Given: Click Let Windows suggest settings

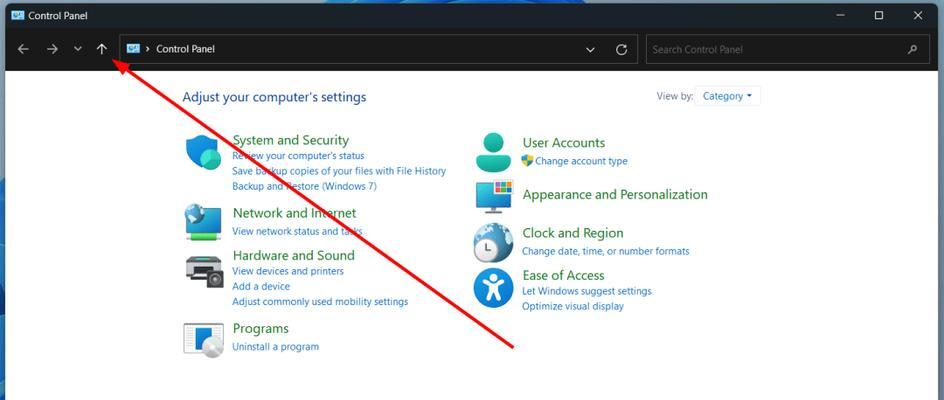Looking at the screenshot, I should [x=586, y=291].
